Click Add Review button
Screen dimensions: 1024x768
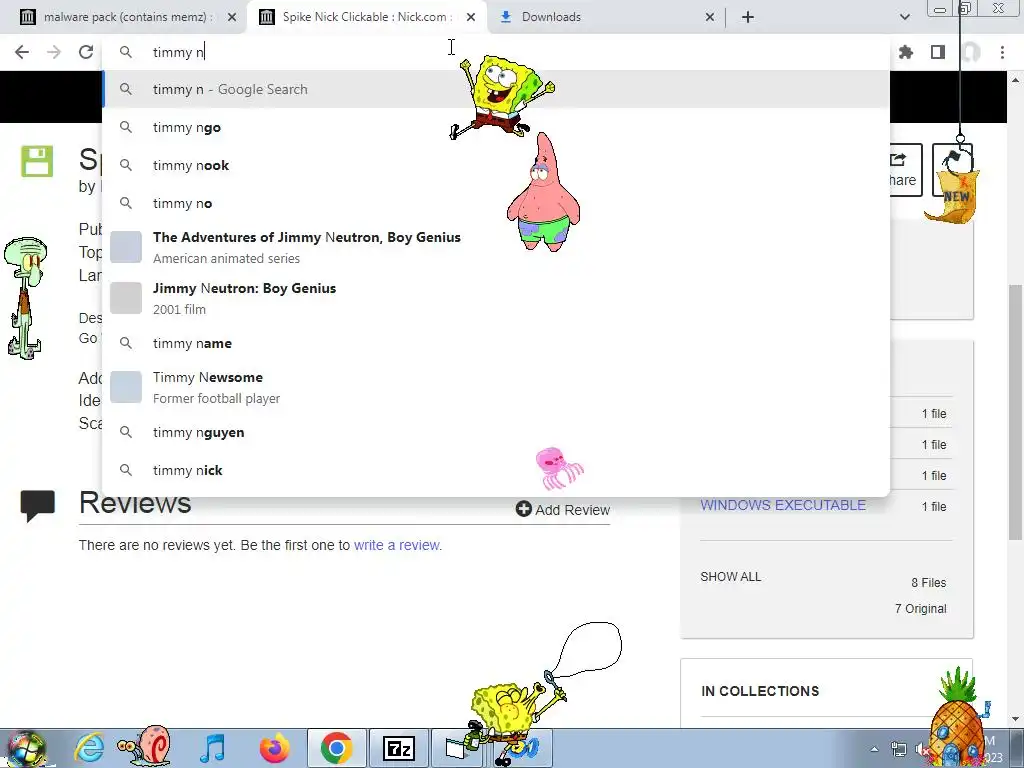563,509
